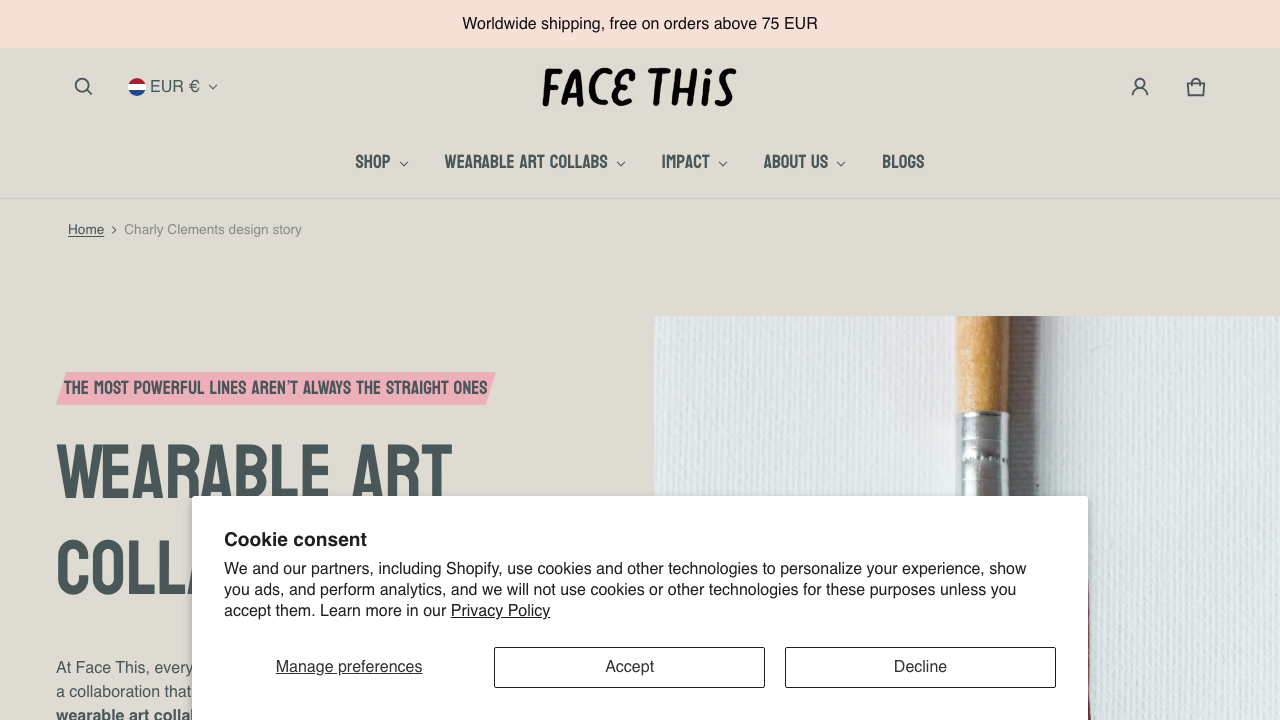This screenshot has width=1280, height=720.
Task: Open the search
Action: (x=83, y=86)
